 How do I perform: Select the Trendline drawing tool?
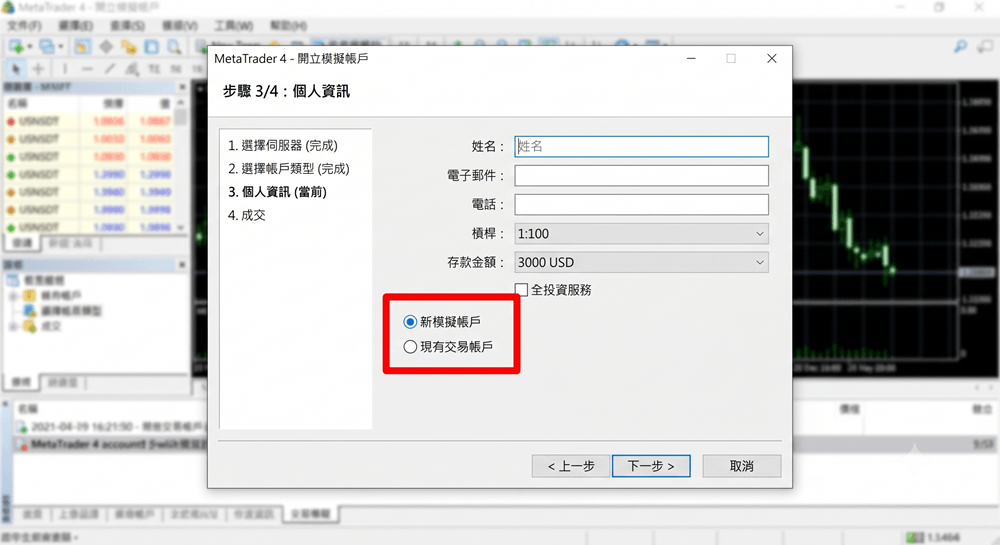pos(110,68)
